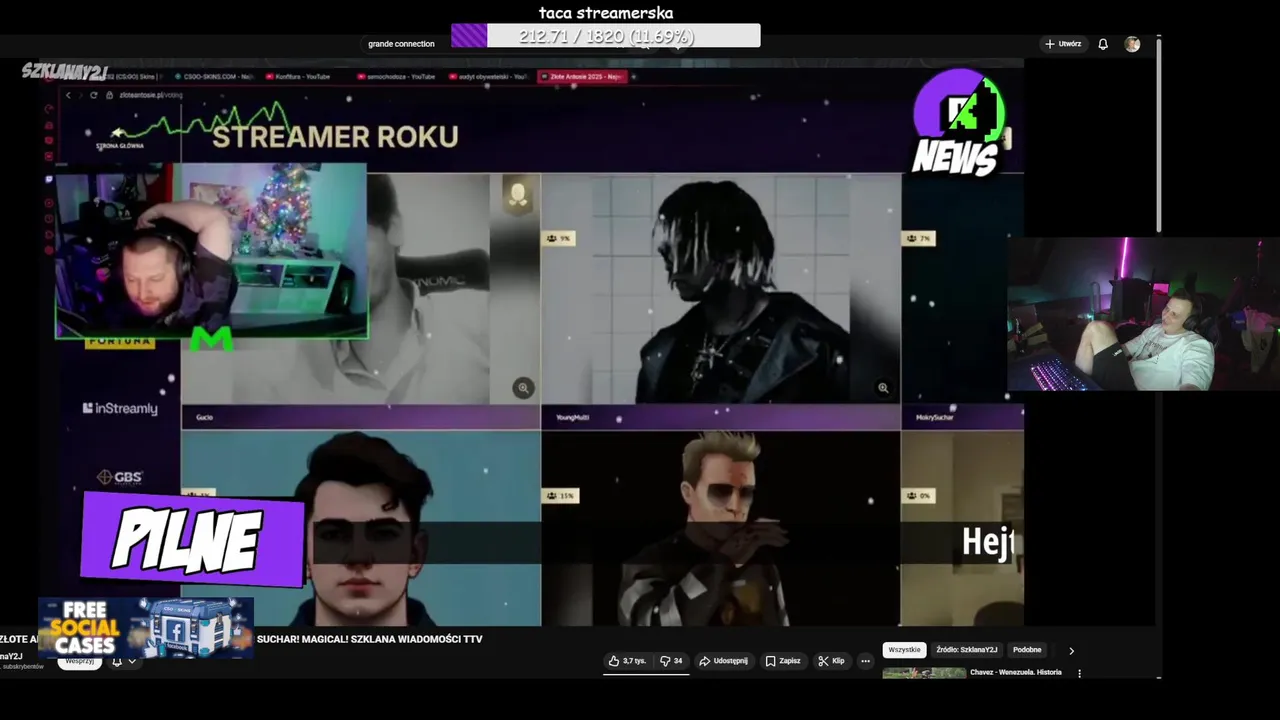This screenshot has width=1280, height=720.
Task: Open the 'Chavez - Wenezuela. Historia' video title
Action: coord(1015,672)
